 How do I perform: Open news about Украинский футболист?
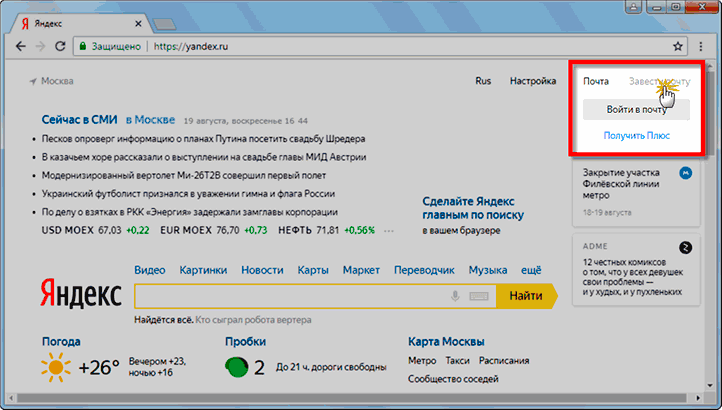pyautogui.click(x=188, y=194)
